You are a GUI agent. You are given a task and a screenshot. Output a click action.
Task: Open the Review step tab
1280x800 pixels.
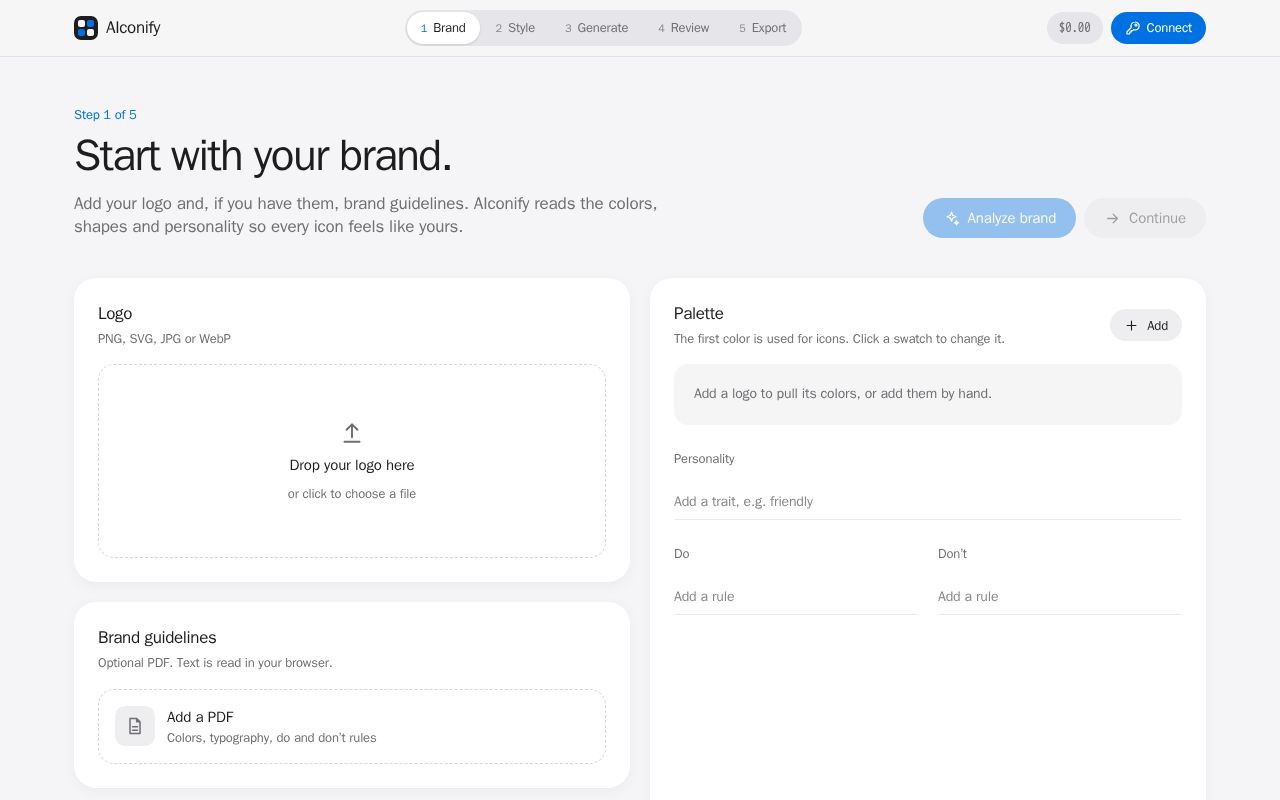click(684, 28)
